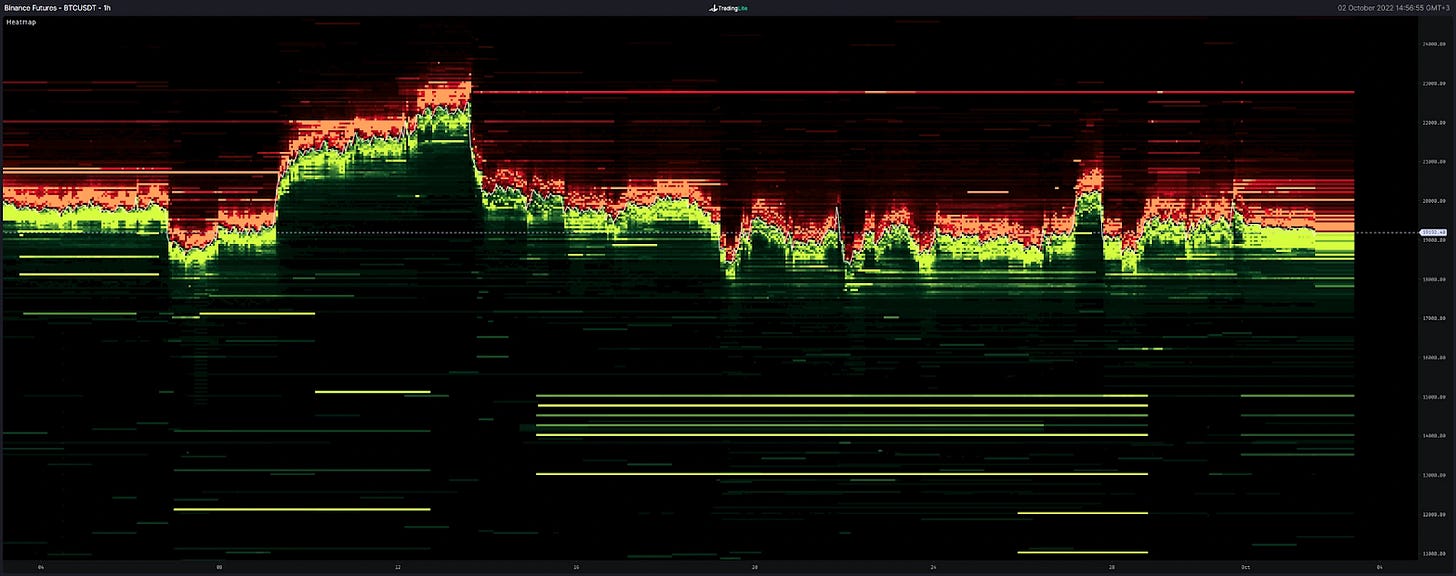Click the 20000.00 price axis label
The image size is (1456, 576).
(1434, 200)
